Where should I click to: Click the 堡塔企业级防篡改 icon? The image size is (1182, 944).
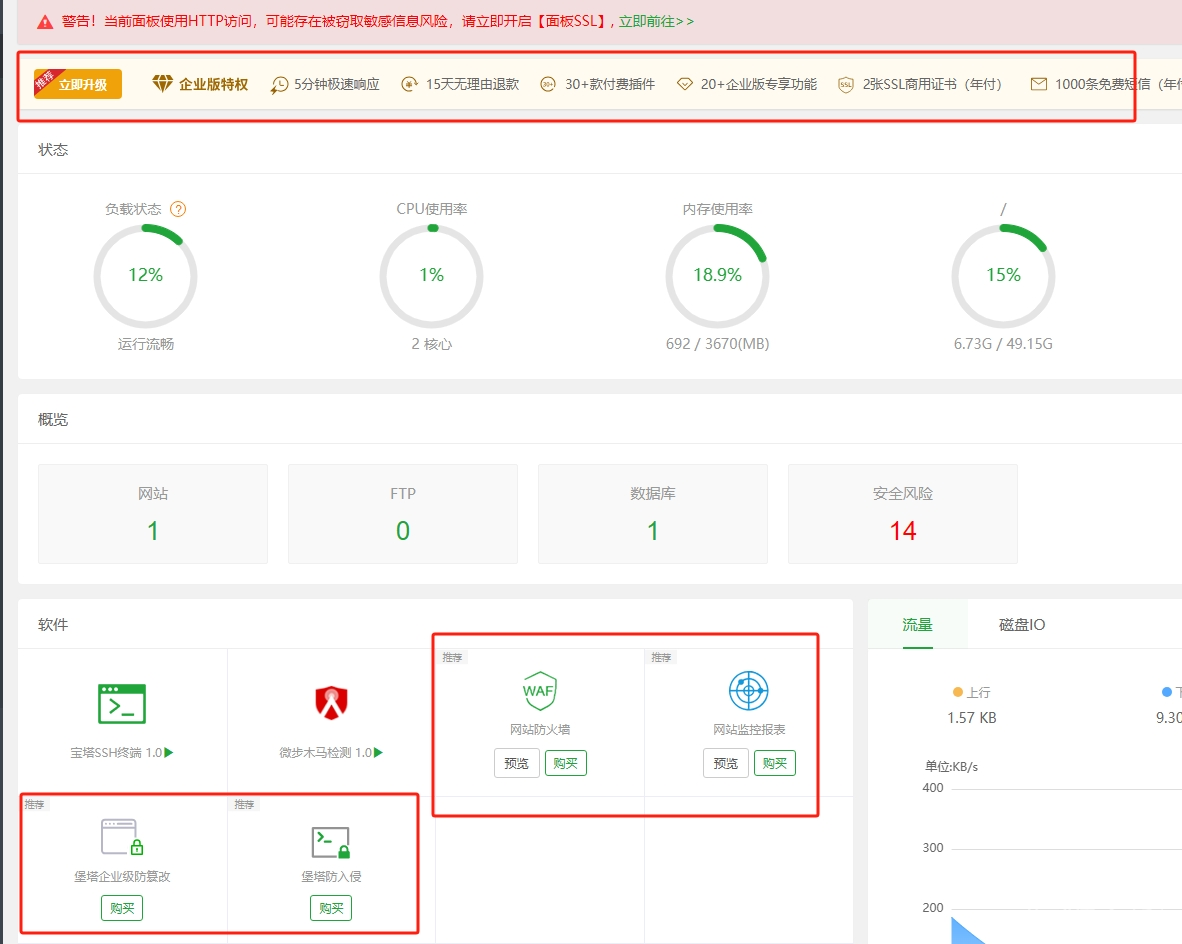click(122, 837)
